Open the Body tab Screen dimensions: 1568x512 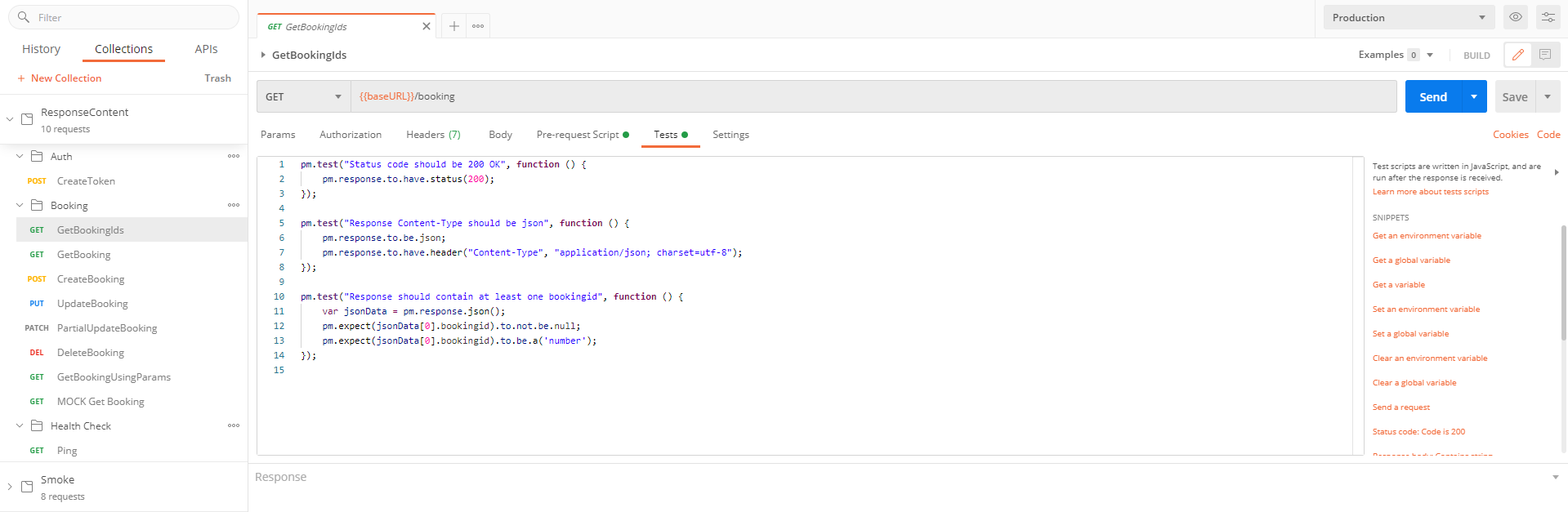click(x=500, y=135)
